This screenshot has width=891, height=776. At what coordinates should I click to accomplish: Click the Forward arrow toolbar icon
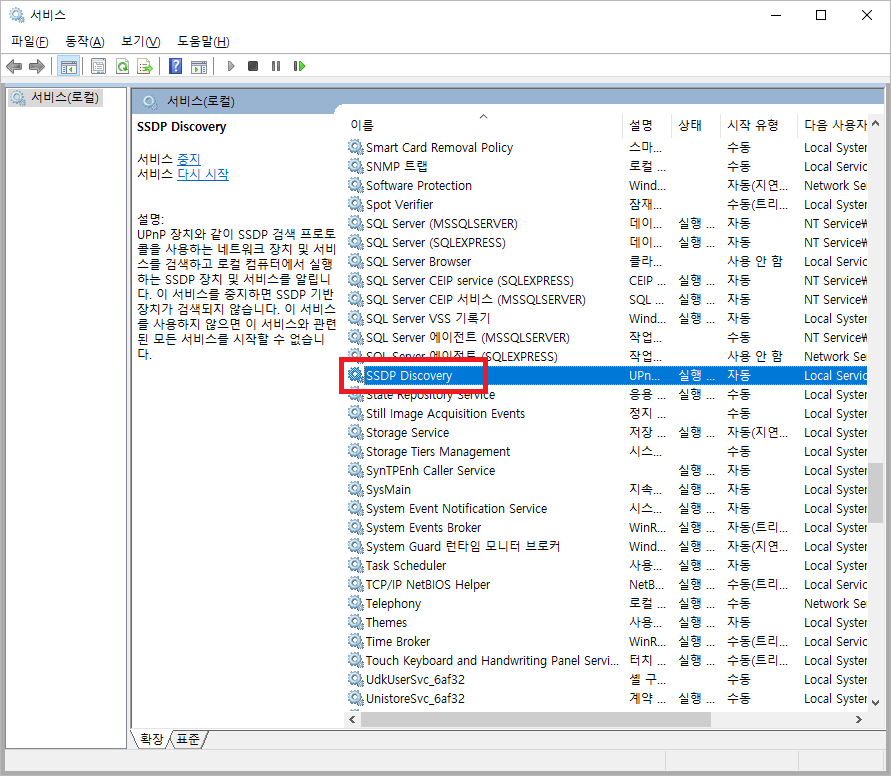tap(37, 66)
